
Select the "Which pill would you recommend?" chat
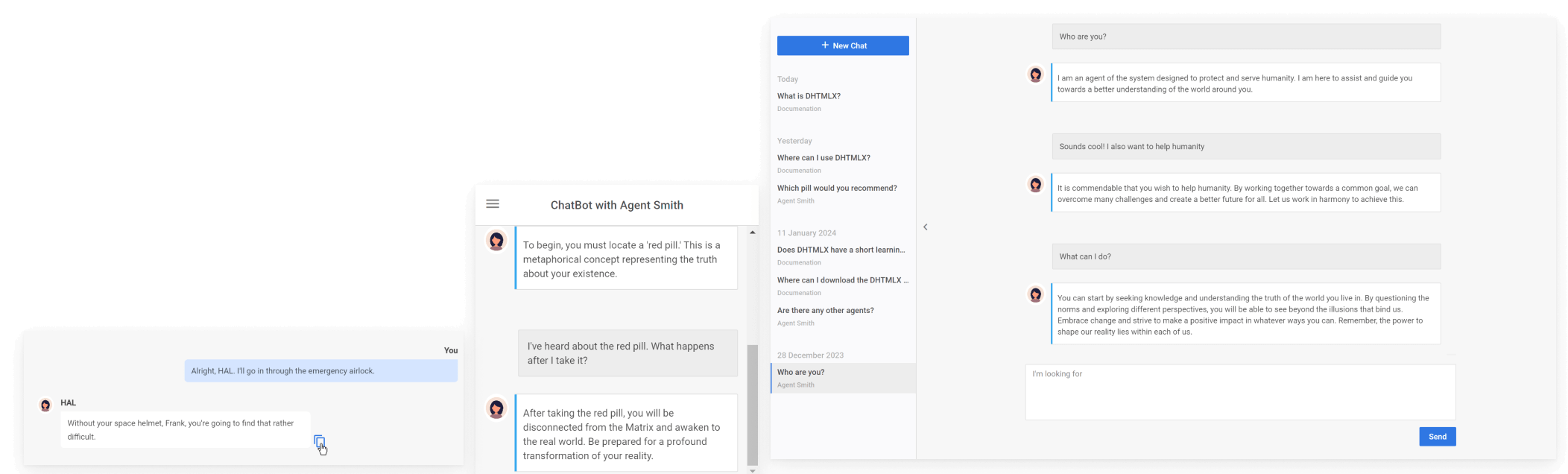[837, 189]
